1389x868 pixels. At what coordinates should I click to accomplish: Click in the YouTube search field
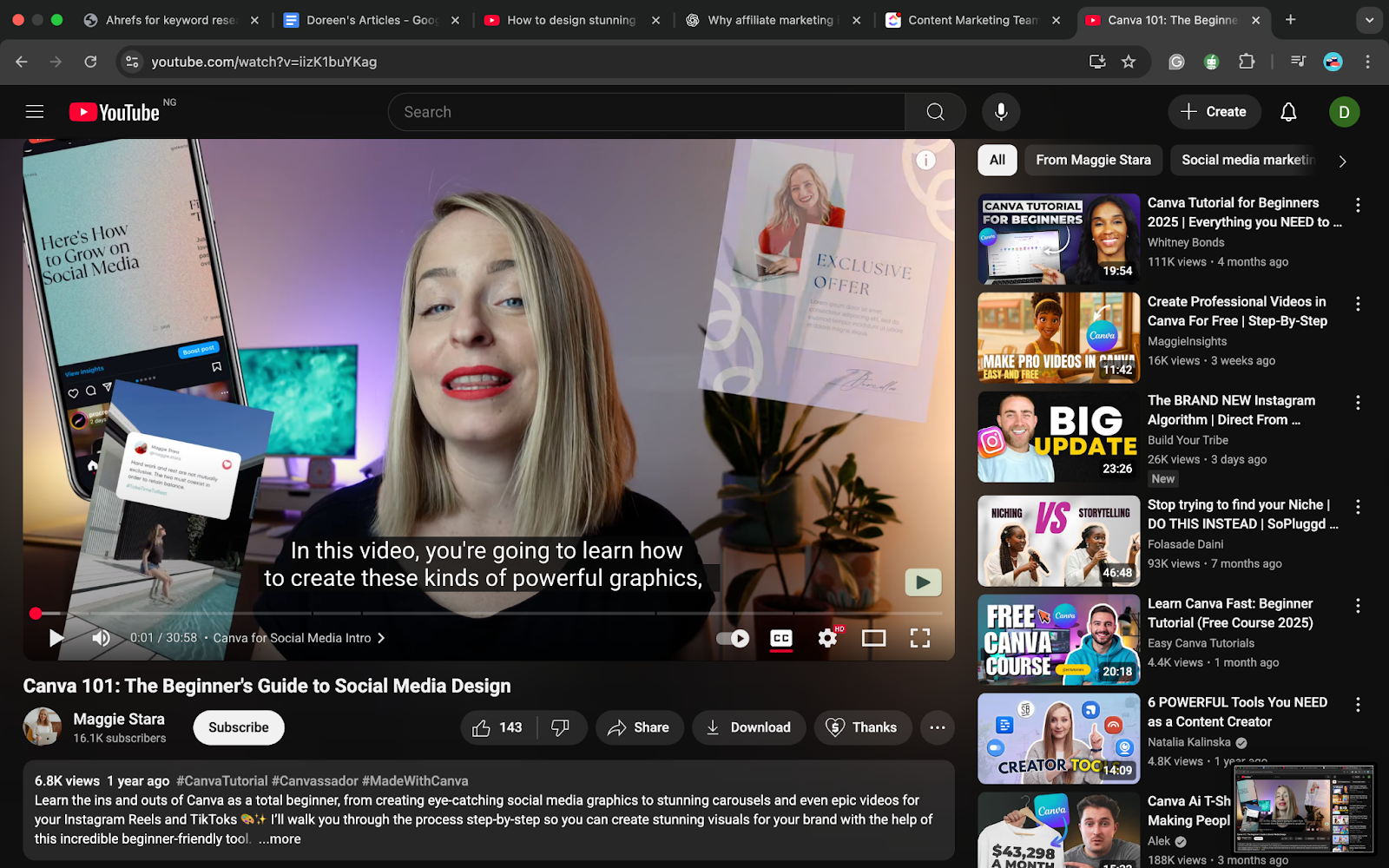tap(647, 112)
